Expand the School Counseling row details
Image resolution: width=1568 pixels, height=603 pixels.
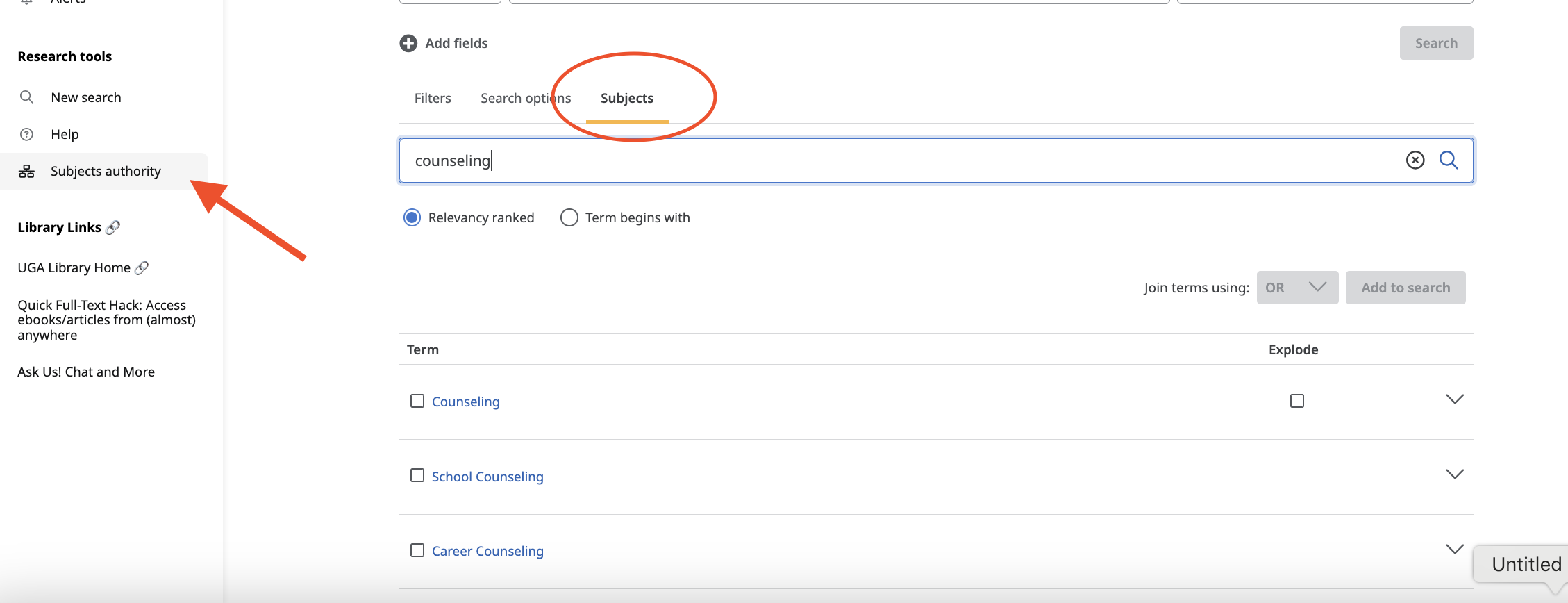coord(1454,474)
